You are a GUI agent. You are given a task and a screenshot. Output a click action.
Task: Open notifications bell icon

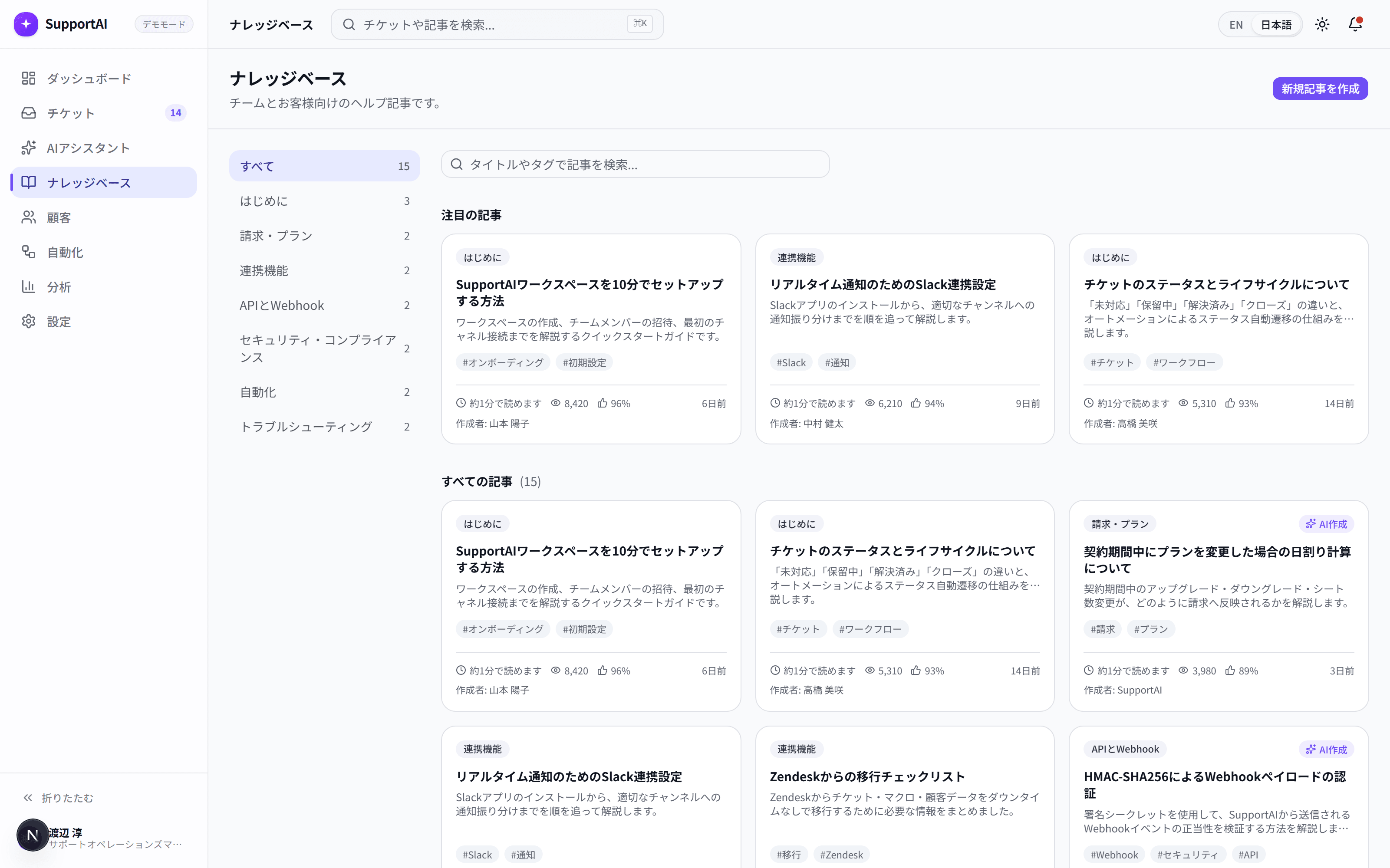pyautogui.click(x=1355, y=24)
